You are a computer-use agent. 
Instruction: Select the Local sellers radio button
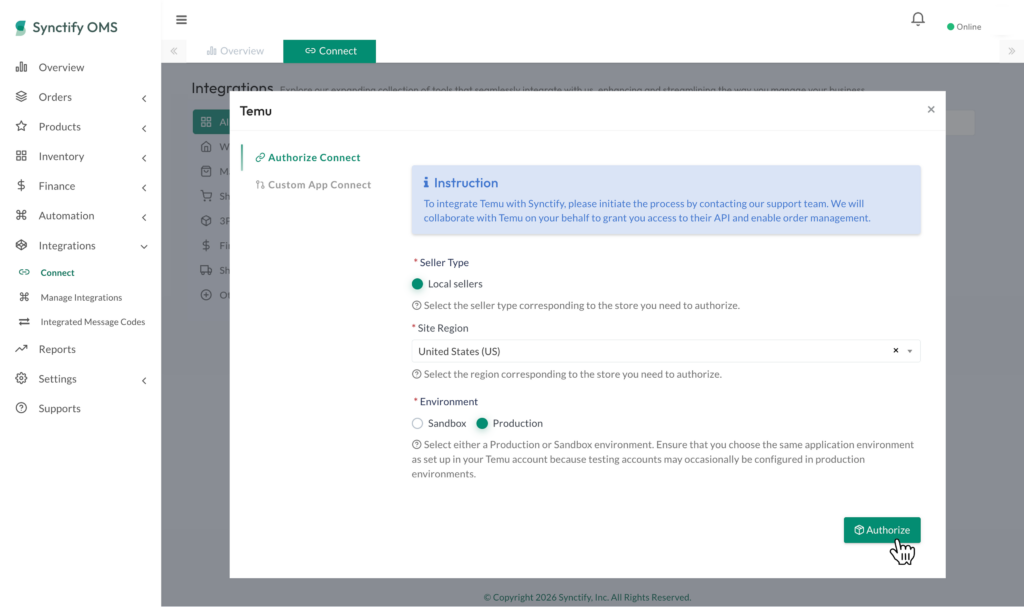pos(417,284)
